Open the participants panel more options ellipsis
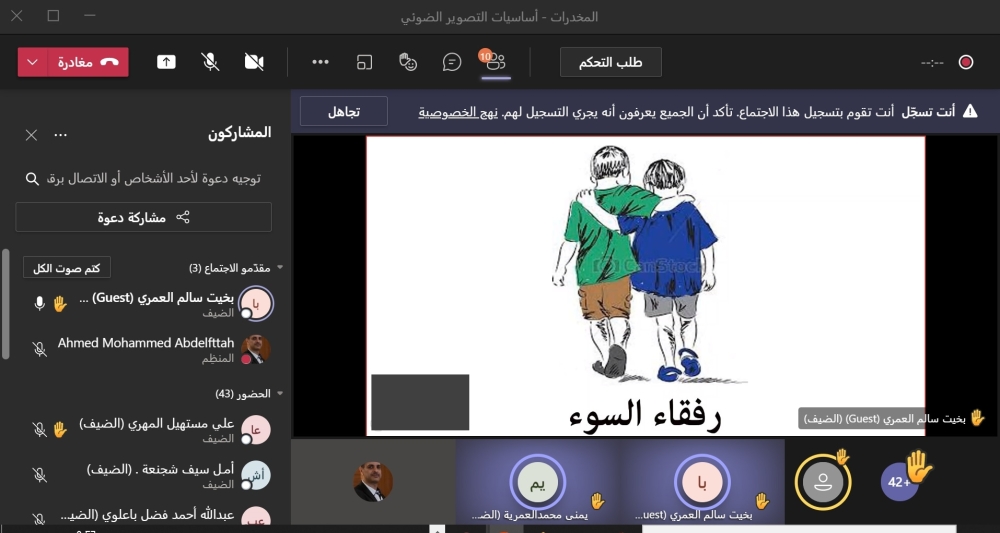The height and width of the screenshot is (533, 1000). click(61, 135)
